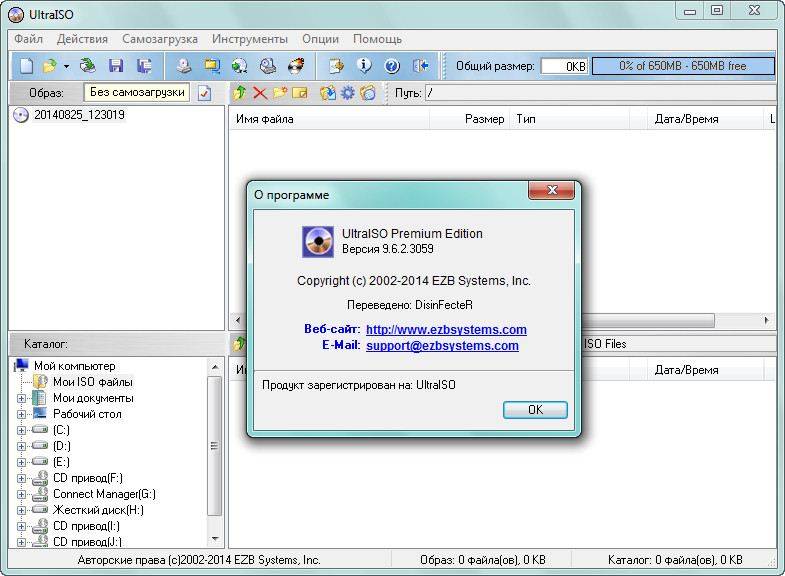Click the Rename icon in image toolbar

[x=299, y=93]
